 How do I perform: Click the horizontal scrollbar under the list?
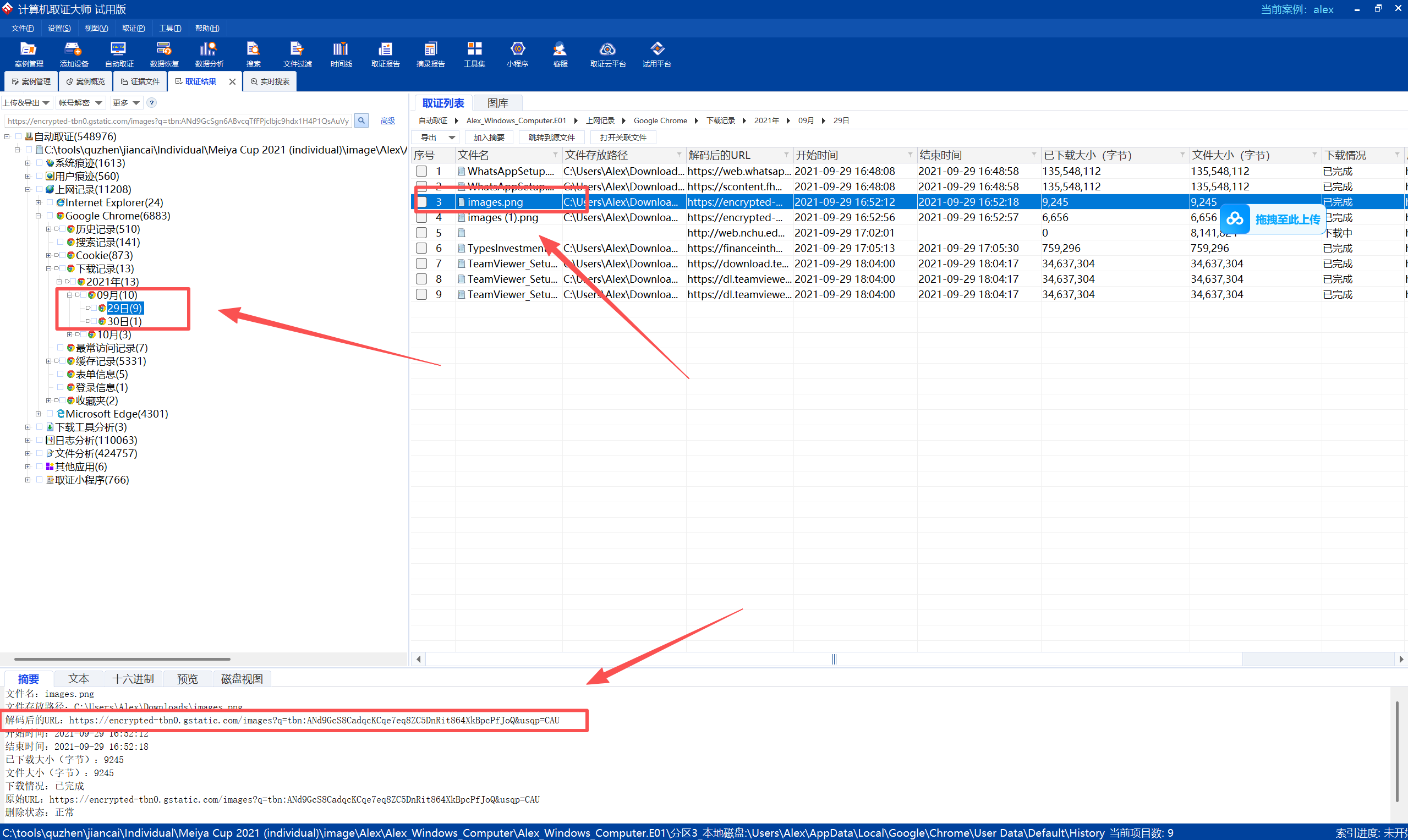834,659
